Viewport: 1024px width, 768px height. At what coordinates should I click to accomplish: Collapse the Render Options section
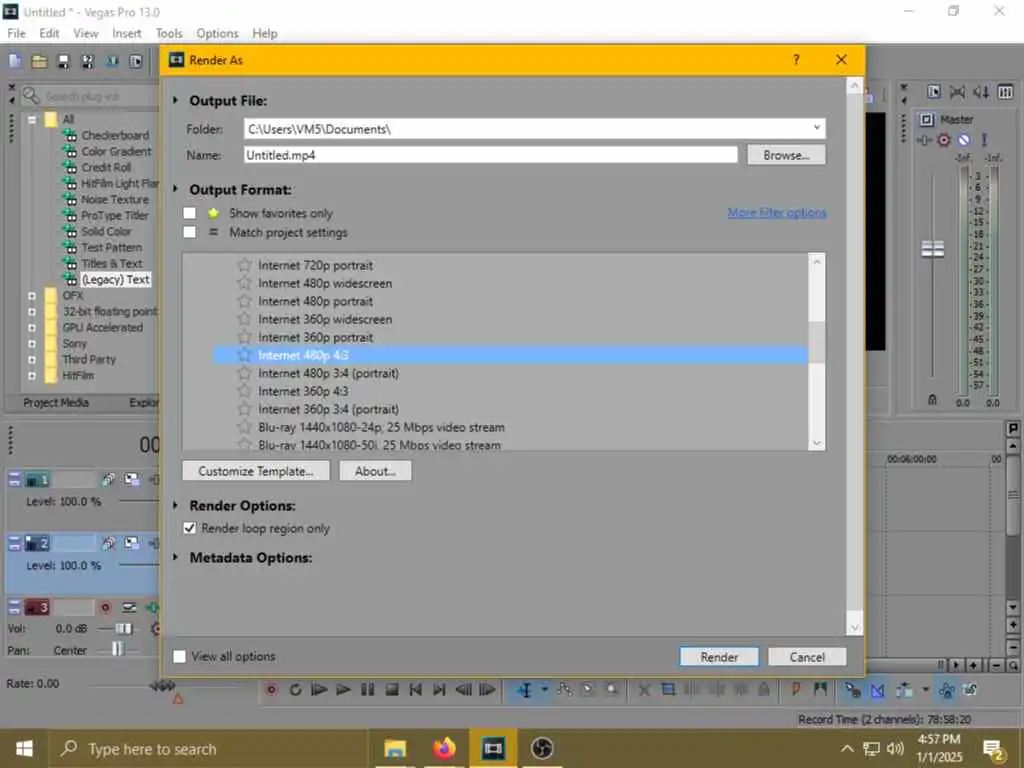point(175,505)
